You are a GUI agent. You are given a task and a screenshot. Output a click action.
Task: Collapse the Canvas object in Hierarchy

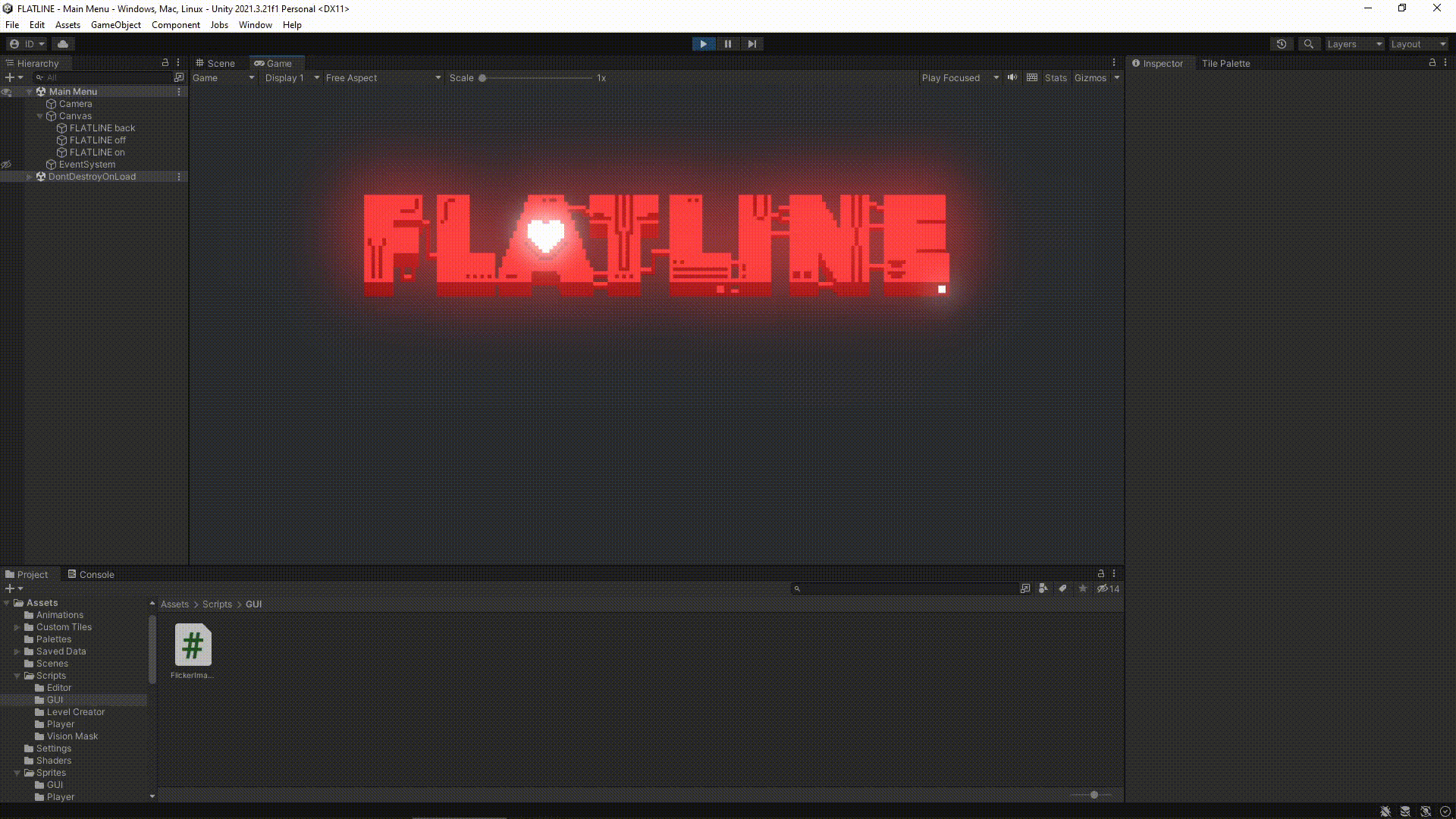[x=39, y=116]
